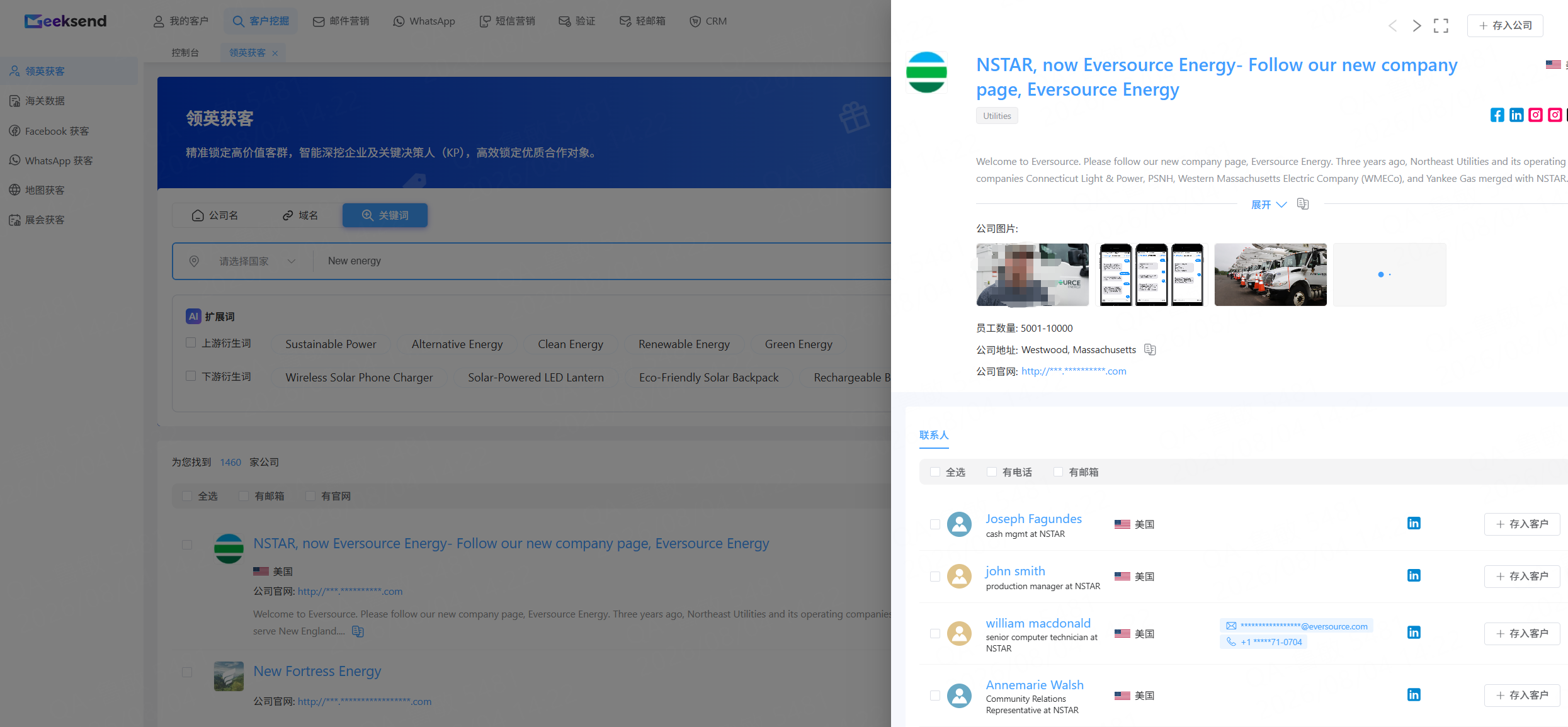
Task: Click translate icon after NSTAR result description
Action: click(x=358, y=631)
